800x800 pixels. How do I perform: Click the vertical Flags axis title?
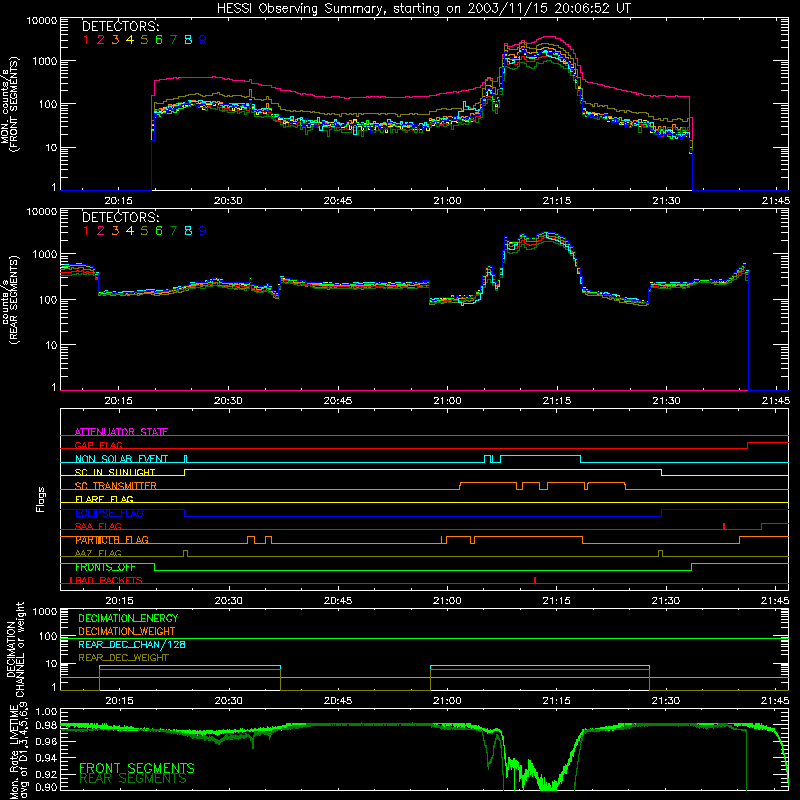point(41,499)
